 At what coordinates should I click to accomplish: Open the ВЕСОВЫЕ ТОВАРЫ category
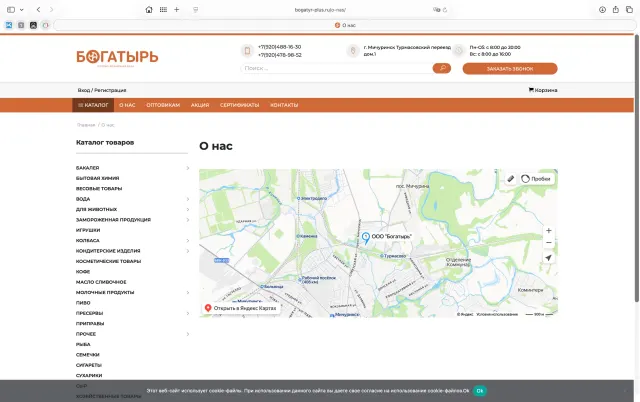pyautogui.click(x=99, y=189)
